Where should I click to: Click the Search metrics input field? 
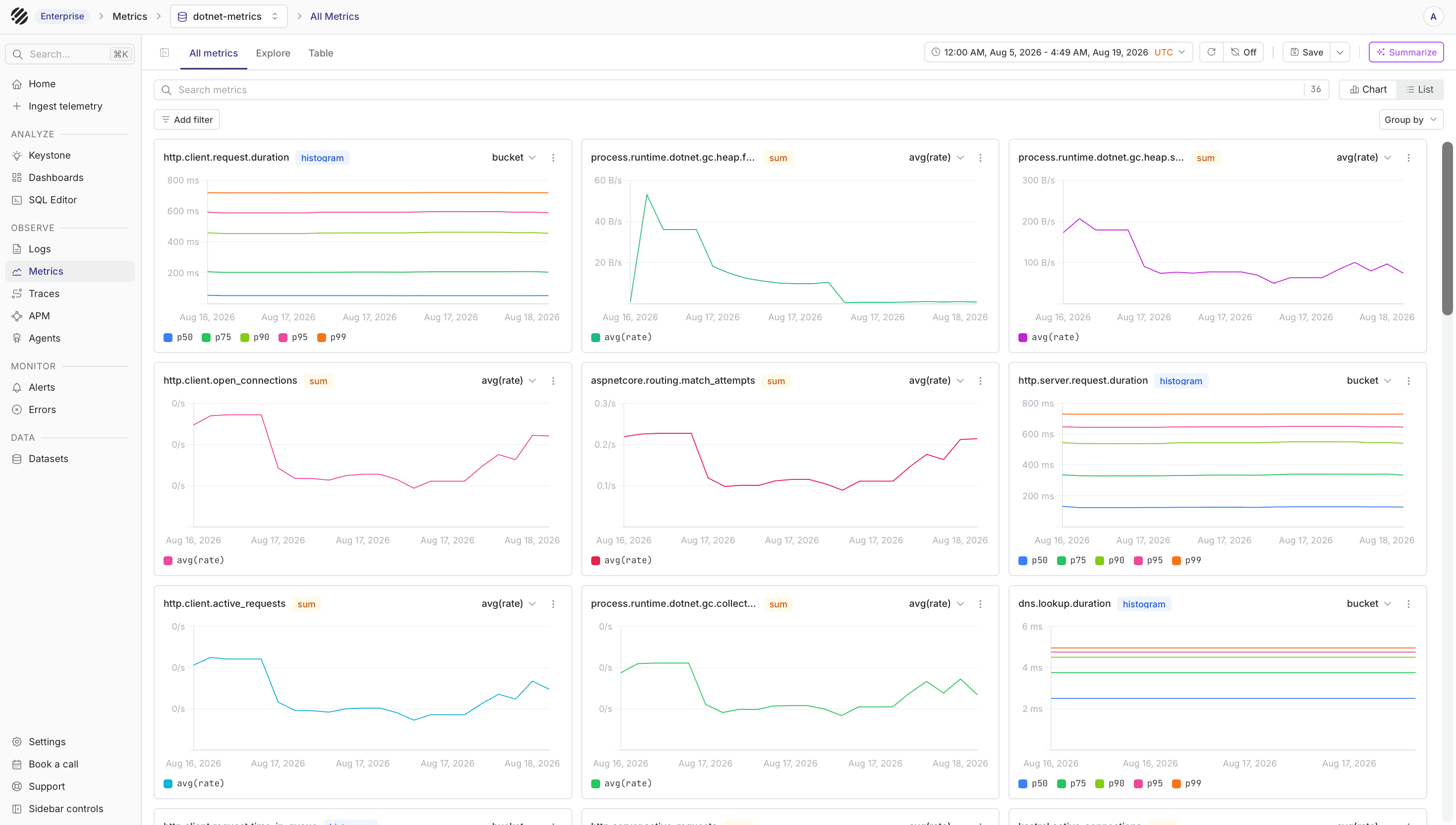coord(741,90)
